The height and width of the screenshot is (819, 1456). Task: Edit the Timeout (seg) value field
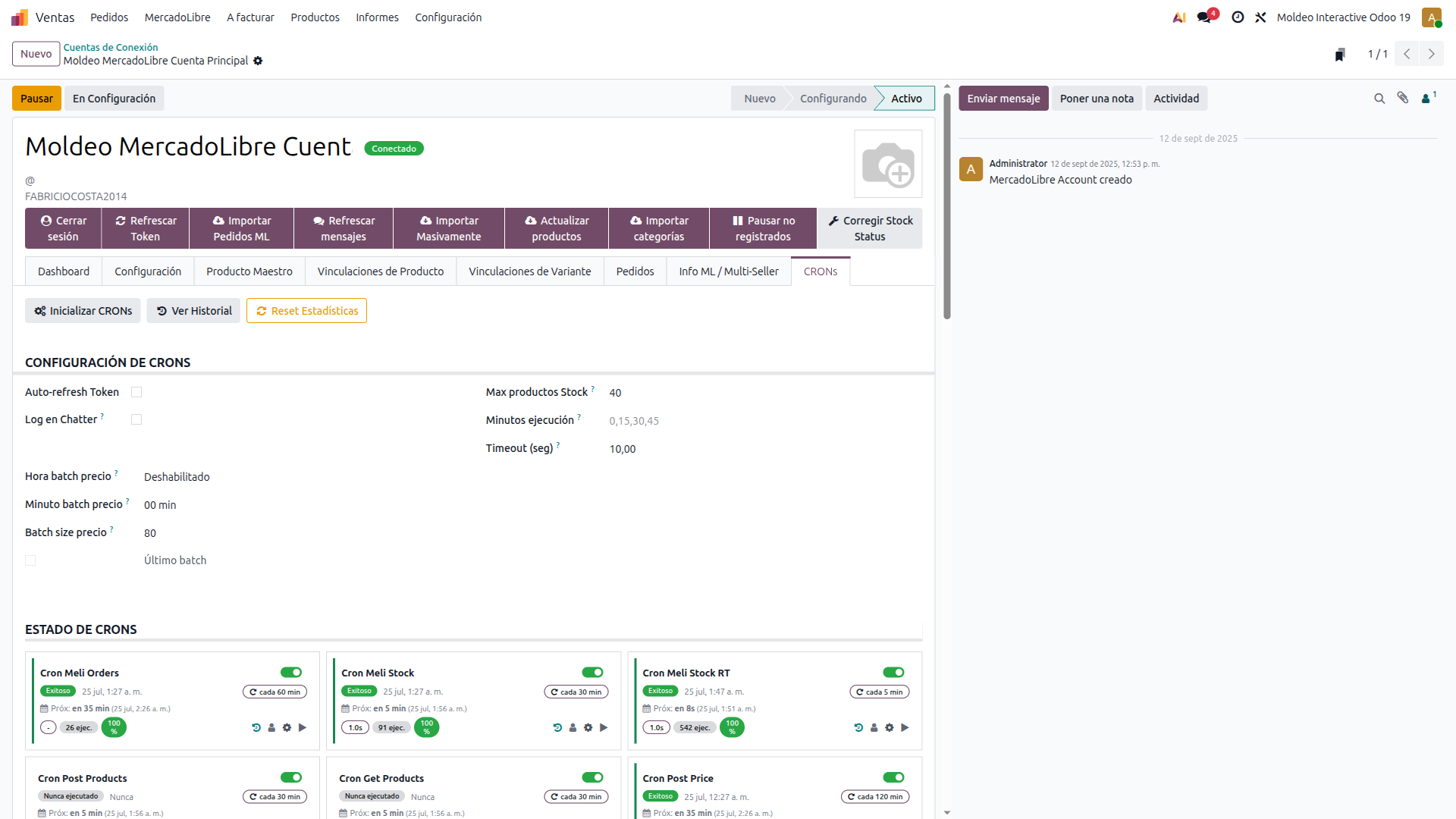[765, 449]
